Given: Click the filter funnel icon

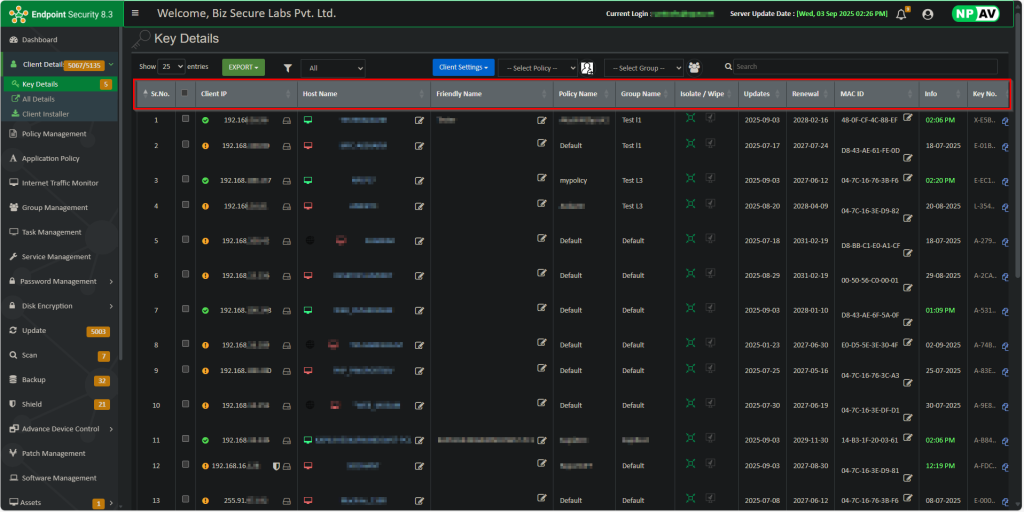Looking at the screenshot, I should tap(288, 68).
